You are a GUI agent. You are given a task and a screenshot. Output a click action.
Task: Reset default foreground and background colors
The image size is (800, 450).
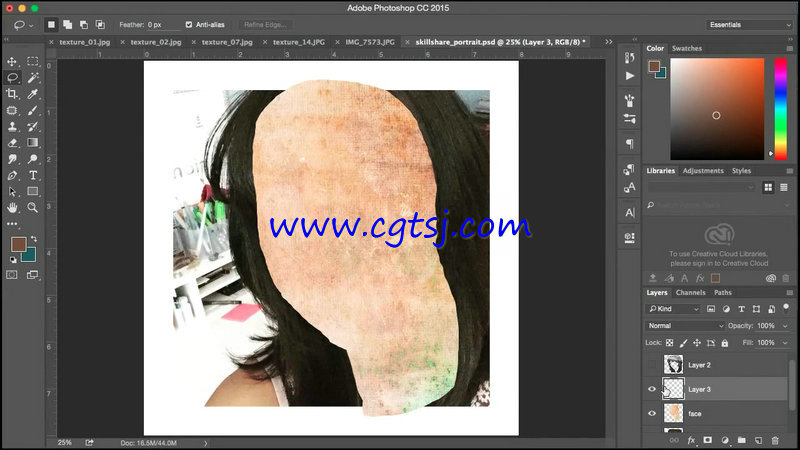coord(13,260)
